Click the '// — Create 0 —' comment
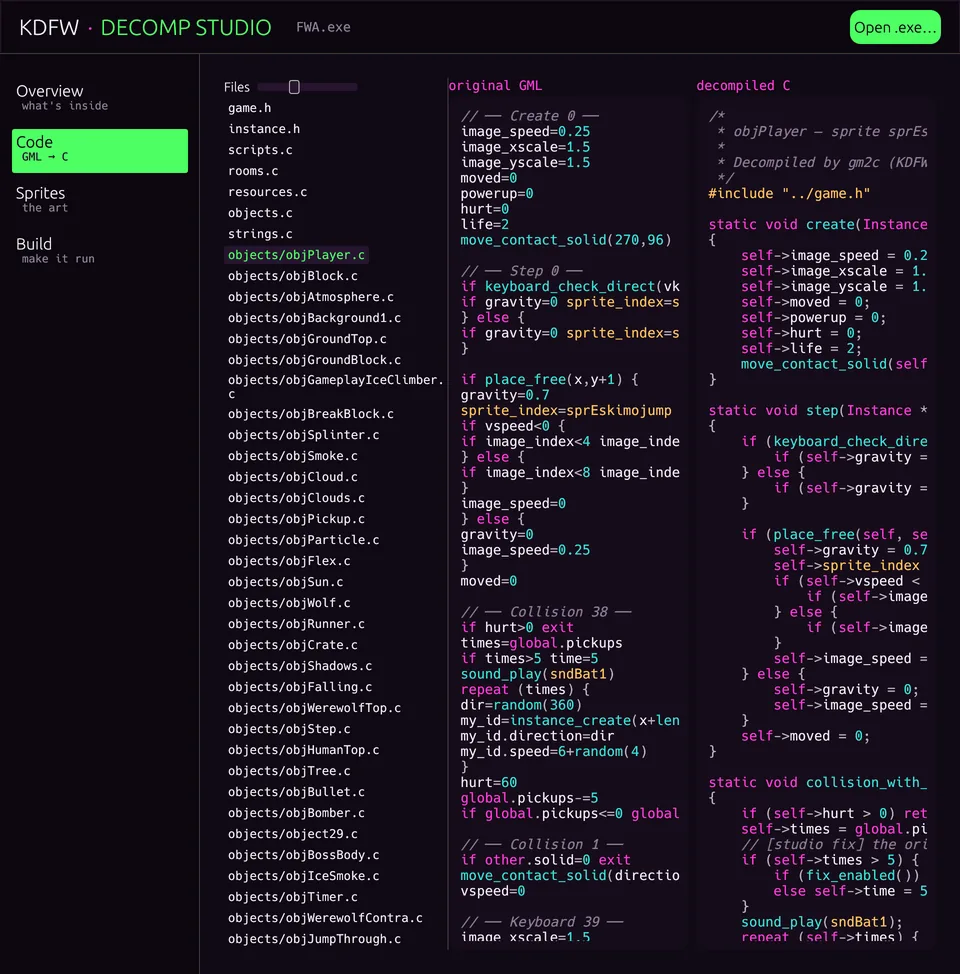The height and width of the screenshot is (974, 960). coord(529,116)
